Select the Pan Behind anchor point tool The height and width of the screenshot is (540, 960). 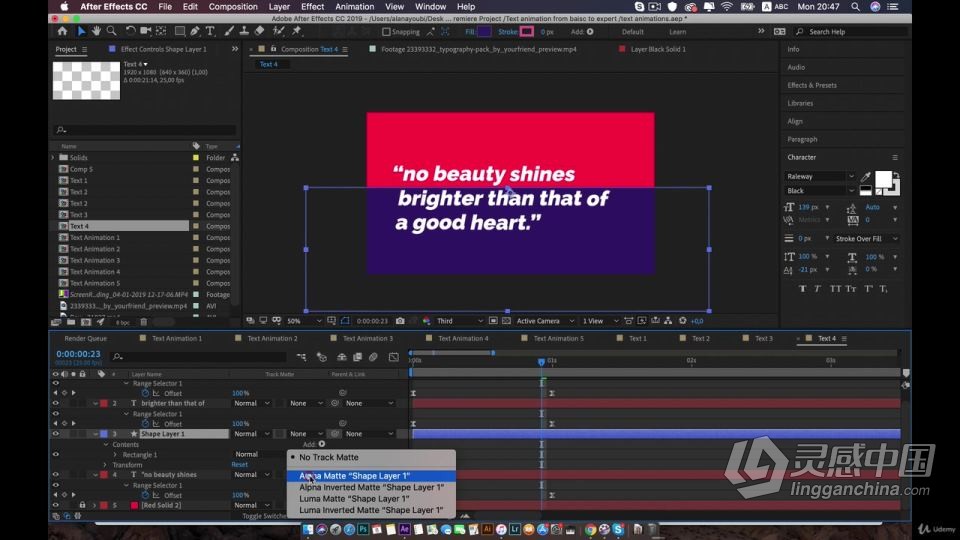point(162,31)
